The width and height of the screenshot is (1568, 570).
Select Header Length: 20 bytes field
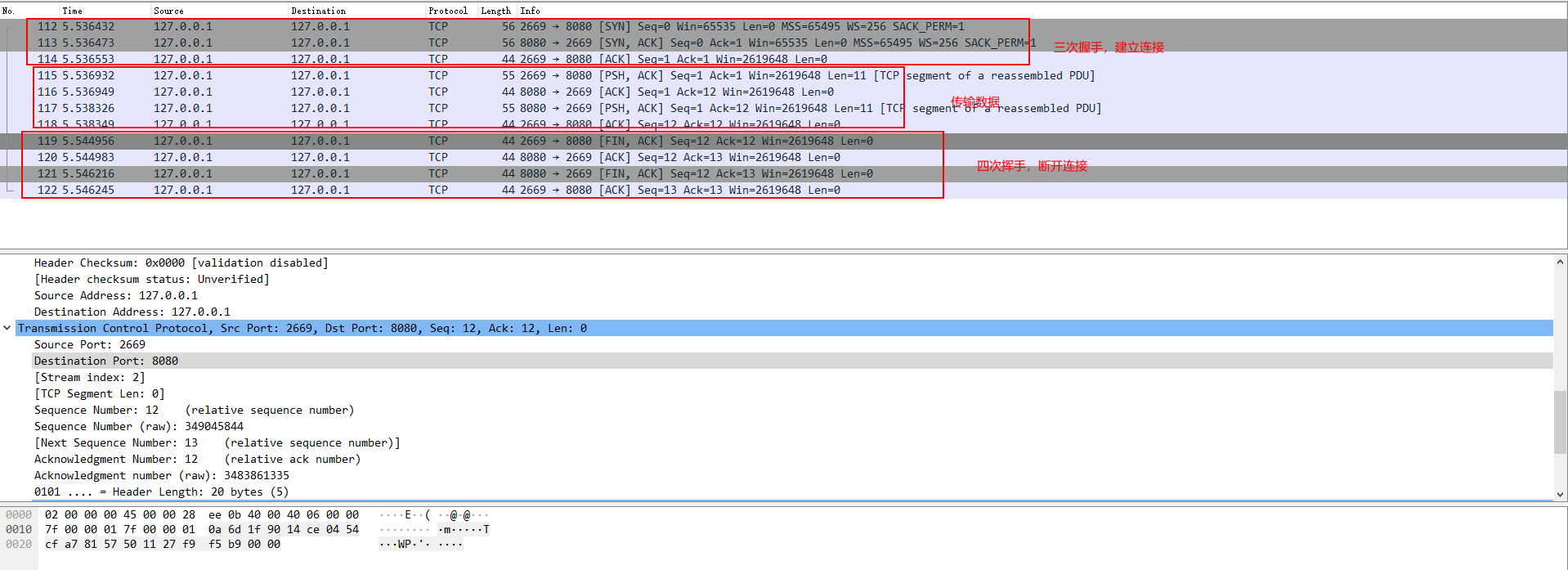pyautogui.click(x=161, y=491)
